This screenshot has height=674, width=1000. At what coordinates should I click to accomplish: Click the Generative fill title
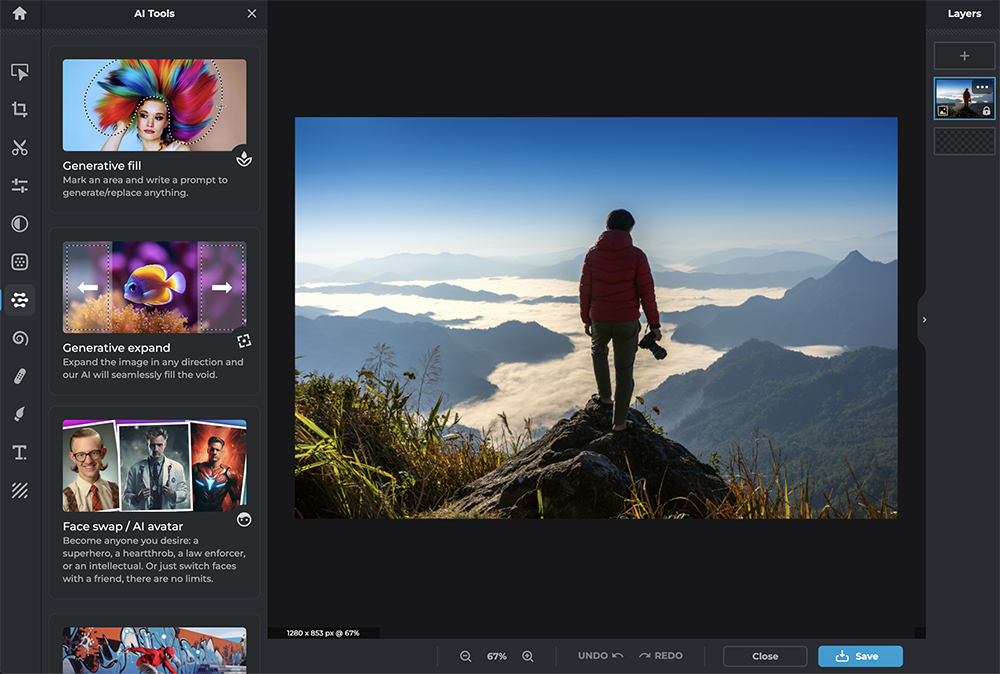click(102, 166)
